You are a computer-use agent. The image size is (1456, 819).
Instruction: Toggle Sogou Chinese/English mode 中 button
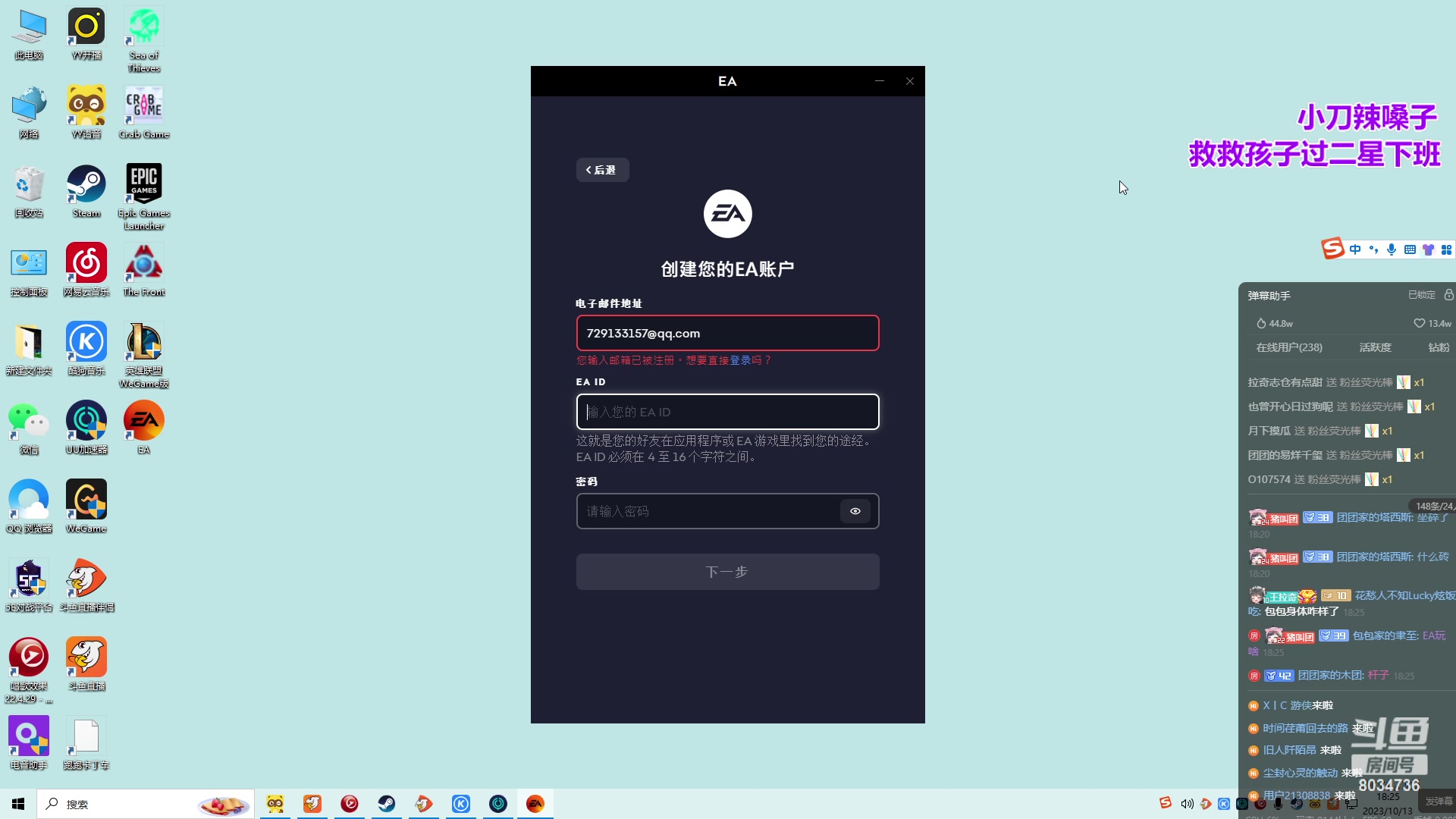[1355, 249]
